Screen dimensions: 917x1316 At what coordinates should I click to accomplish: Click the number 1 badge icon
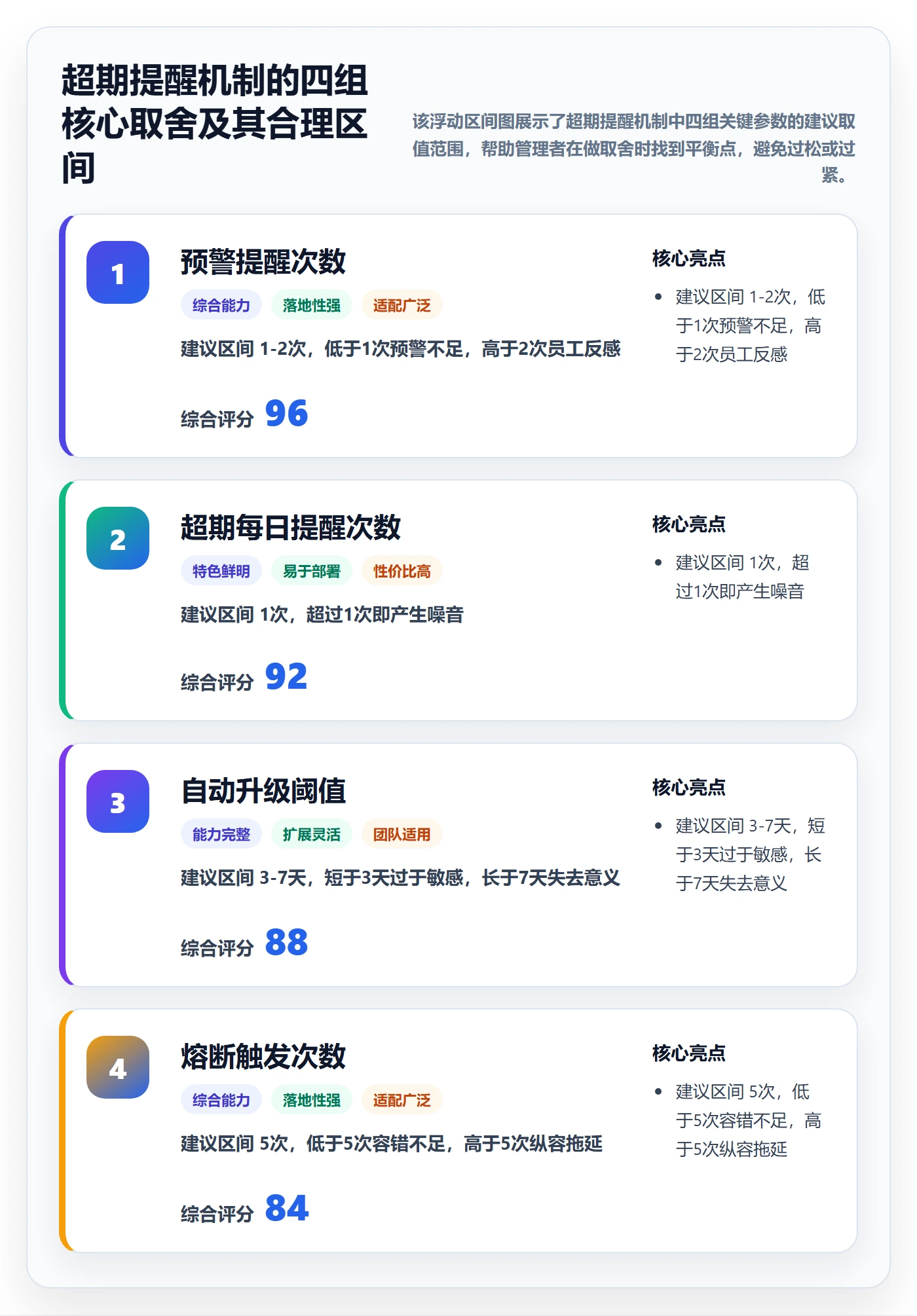(x=118, y=272)
